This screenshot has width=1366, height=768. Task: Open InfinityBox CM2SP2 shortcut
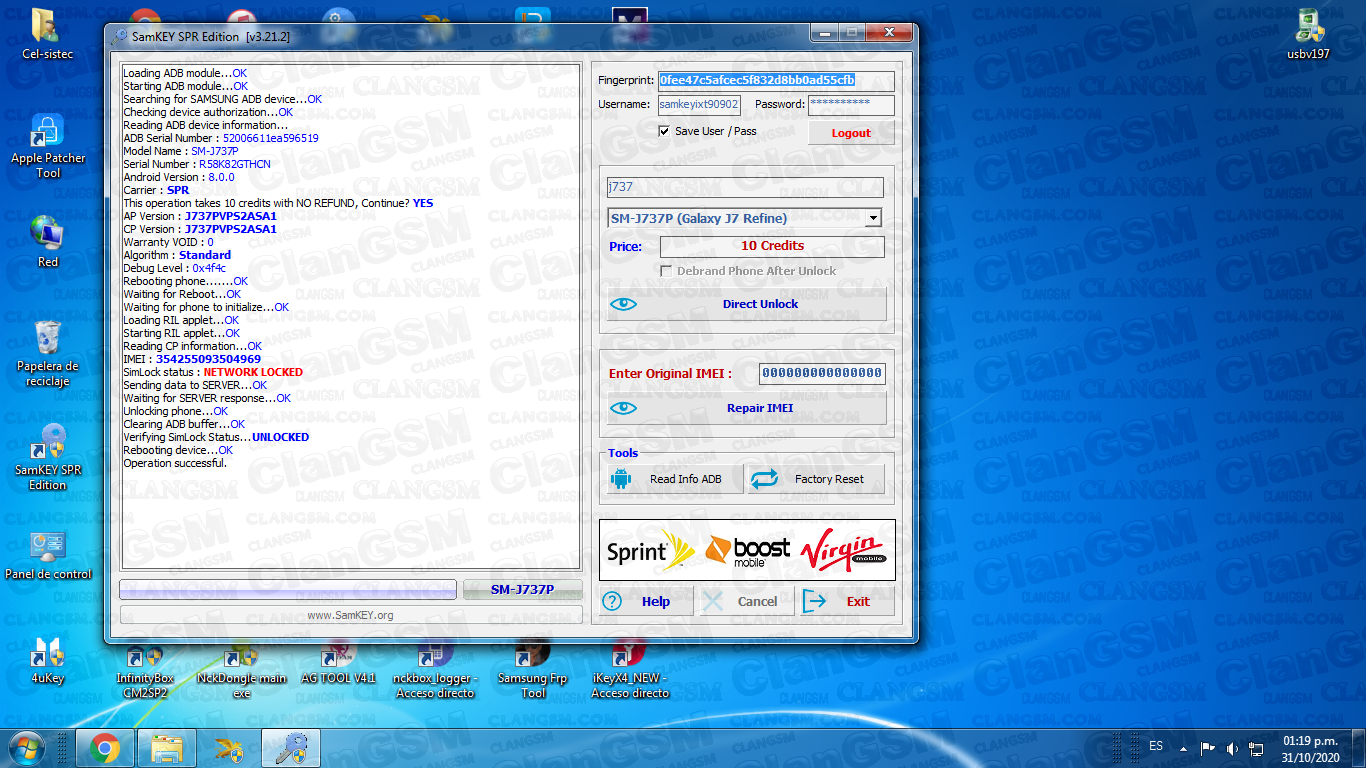point(145,671)
